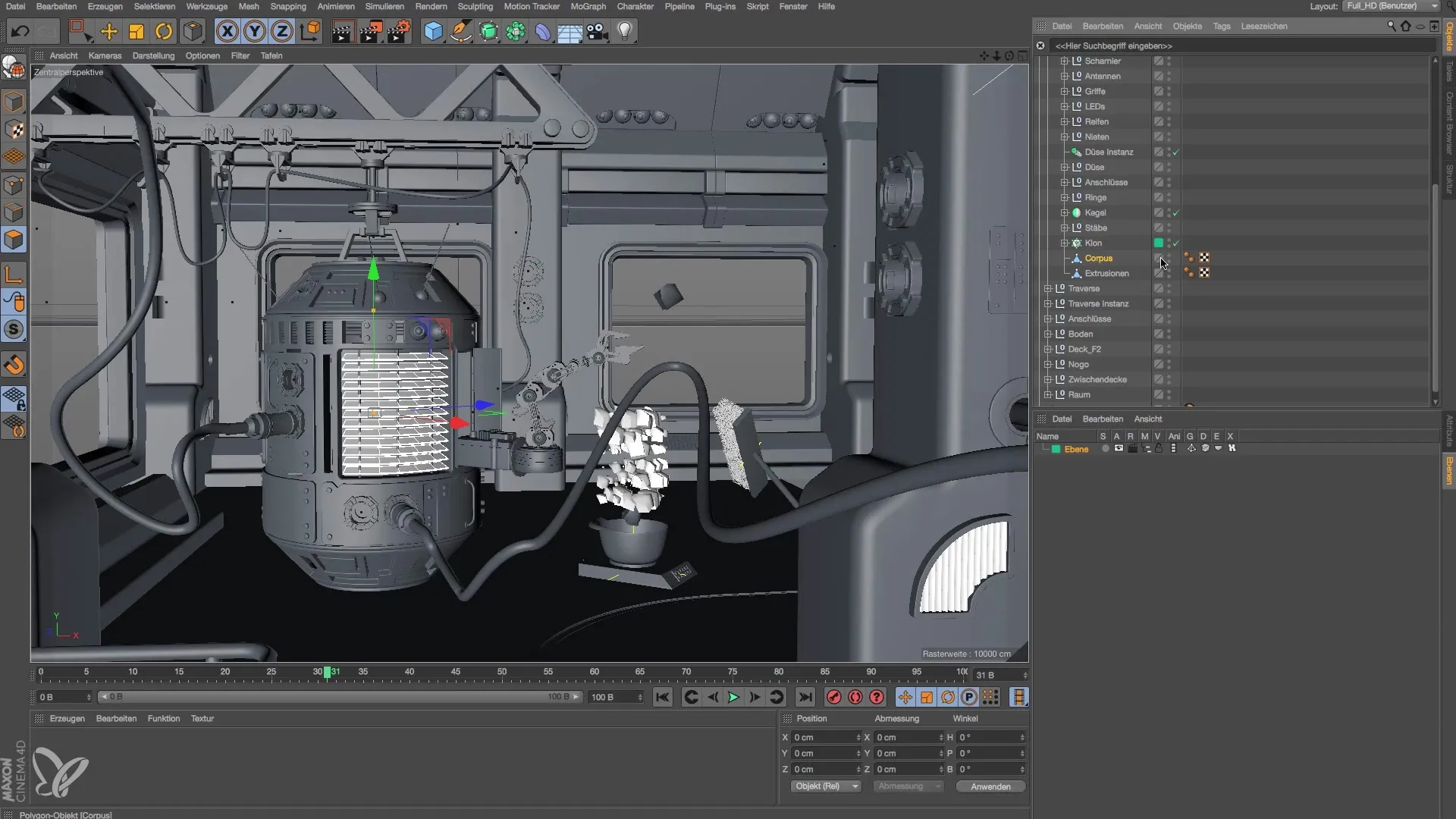This screenshot has height=819, width=1456.
Task: Toggle Klon enable checkmark
Action: (1176, 243)
